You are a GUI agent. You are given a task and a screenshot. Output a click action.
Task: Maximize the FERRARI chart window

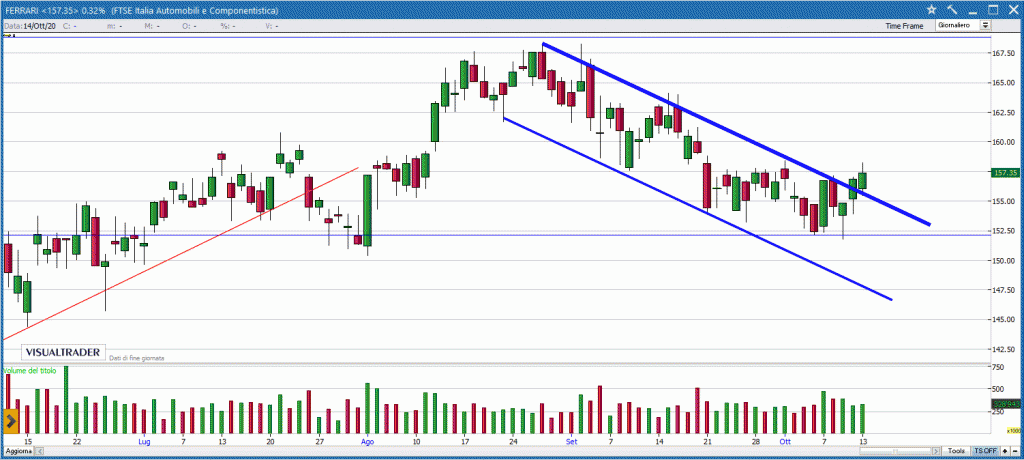(x=993, y=10)
